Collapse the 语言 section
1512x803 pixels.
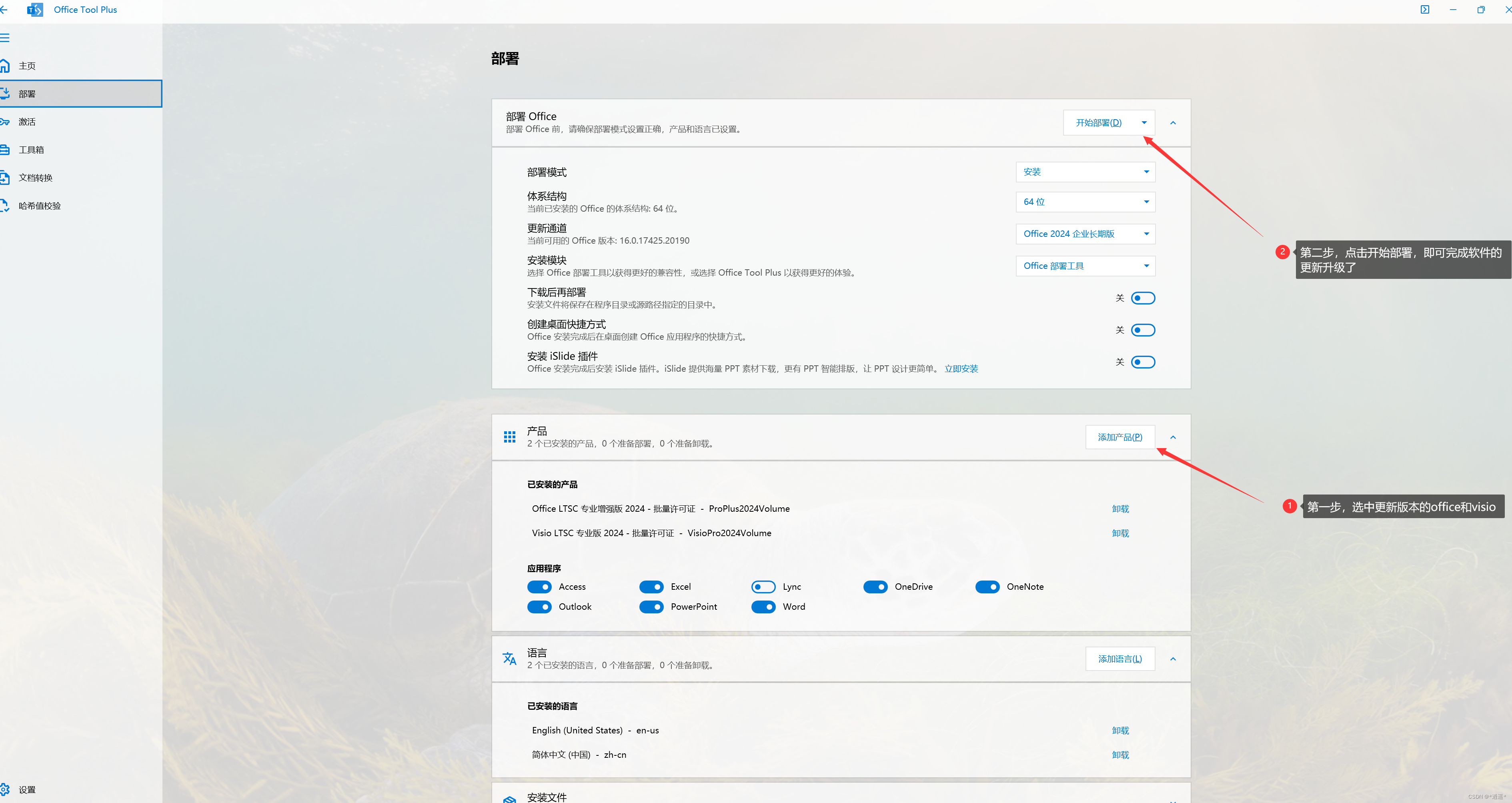(1173, 659)
